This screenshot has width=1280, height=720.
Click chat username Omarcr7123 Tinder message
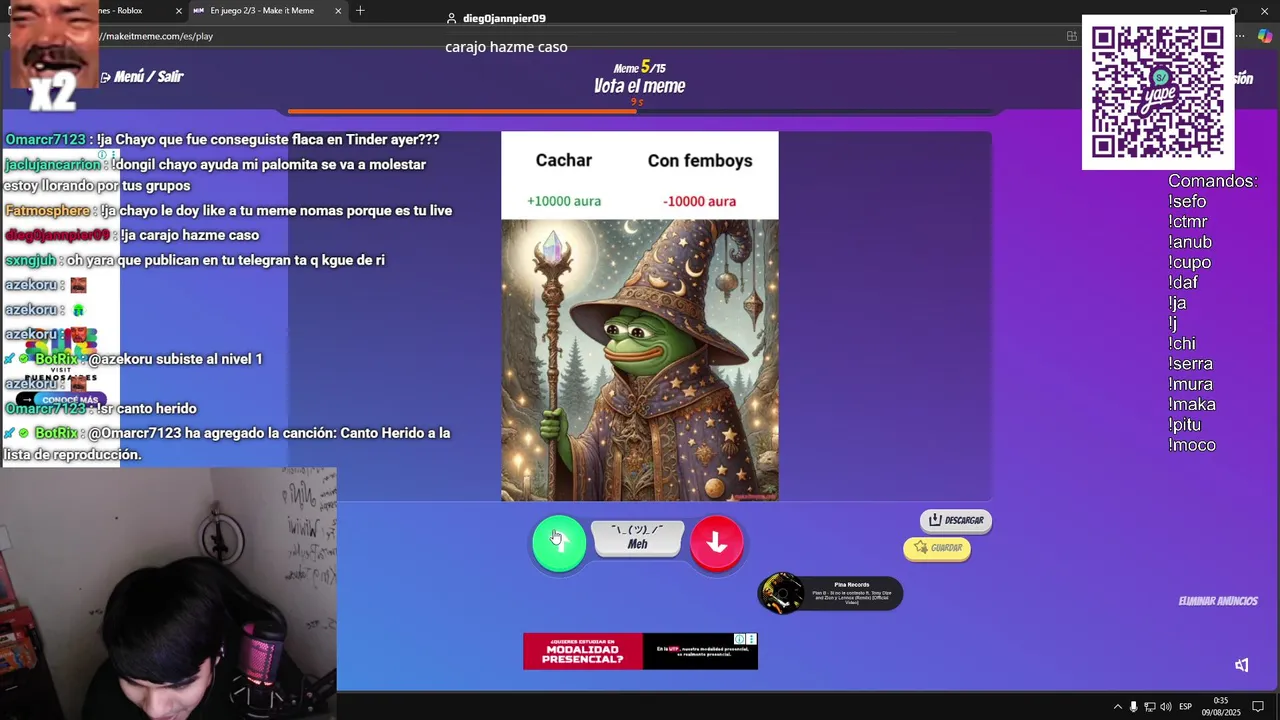45,140
